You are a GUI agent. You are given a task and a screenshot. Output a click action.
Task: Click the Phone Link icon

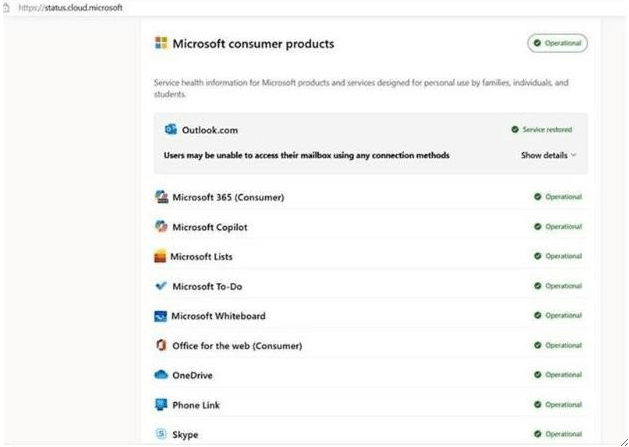coord(161,404)
